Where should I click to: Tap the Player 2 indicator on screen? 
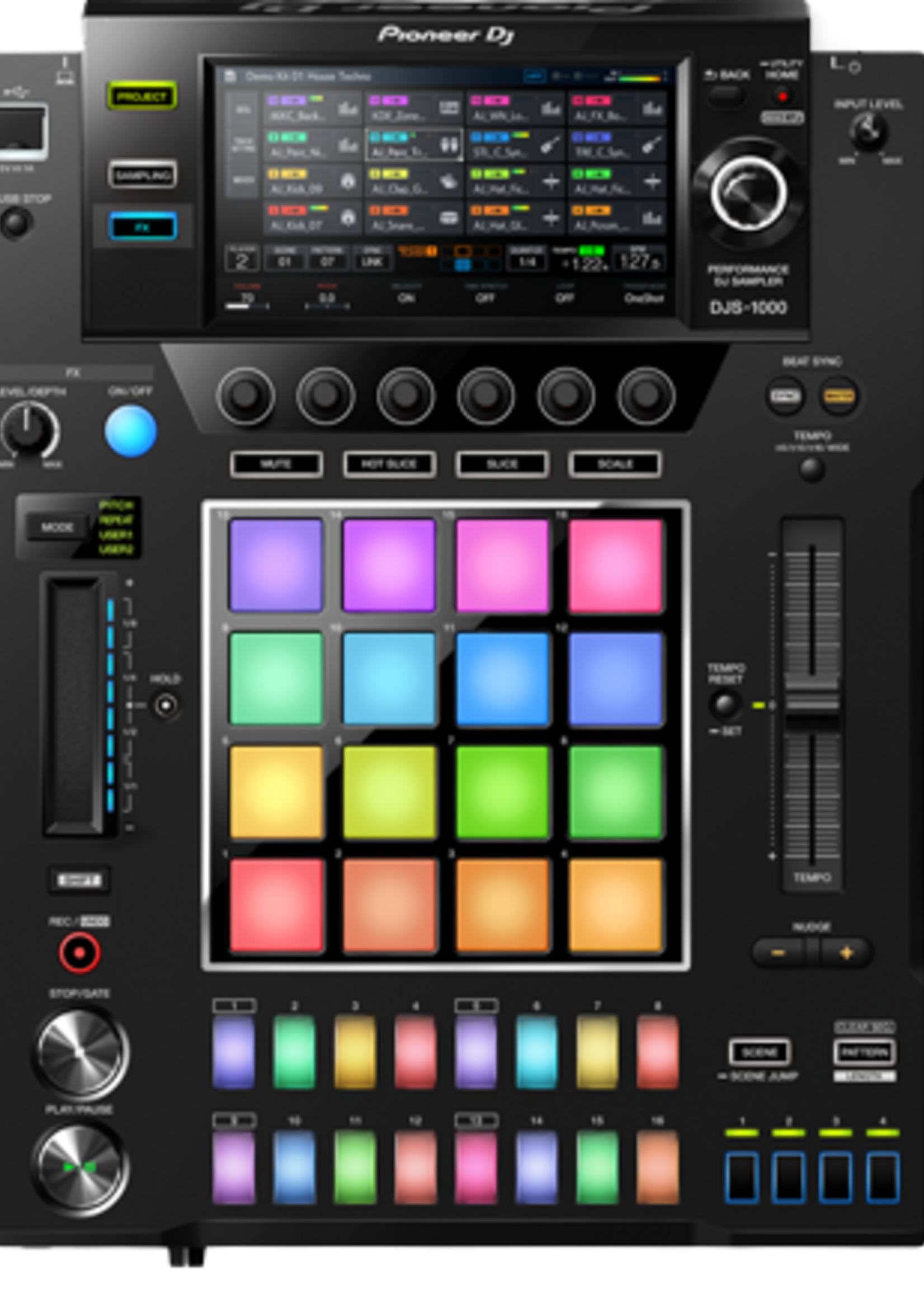242,258
